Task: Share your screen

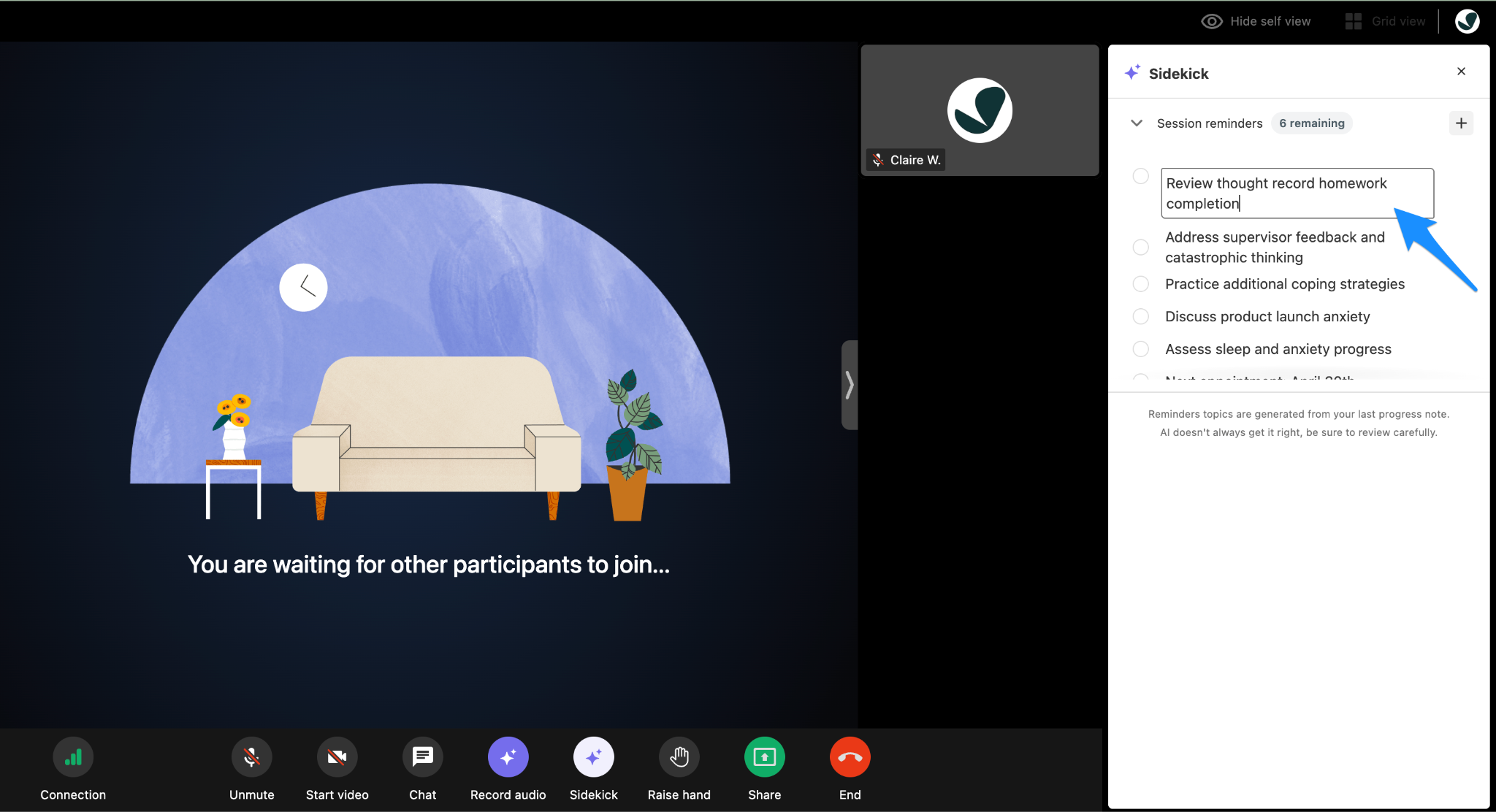Action: [764, 757]
